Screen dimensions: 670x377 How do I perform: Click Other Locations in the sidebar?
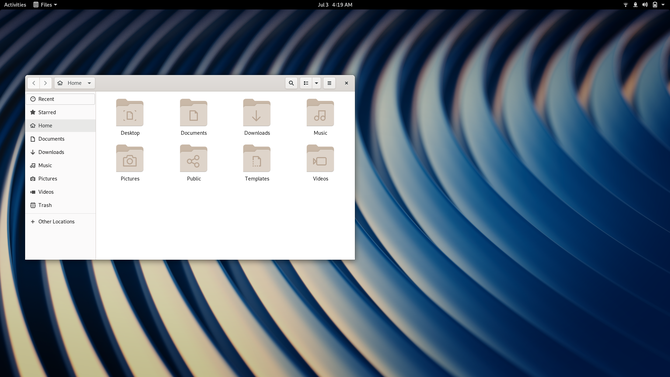pos(60,221)
